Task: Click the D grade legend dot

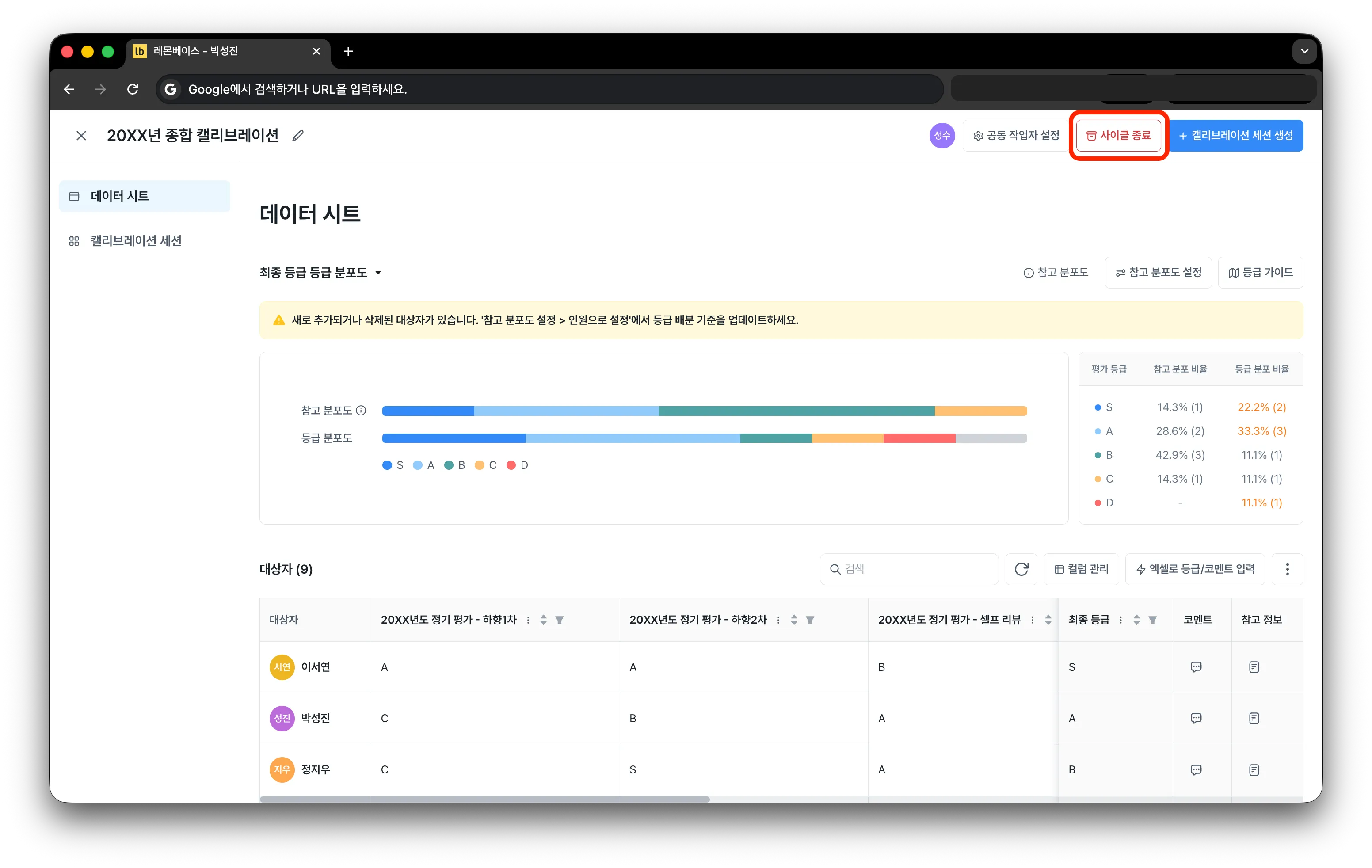Action: click(x=511, y=465)
